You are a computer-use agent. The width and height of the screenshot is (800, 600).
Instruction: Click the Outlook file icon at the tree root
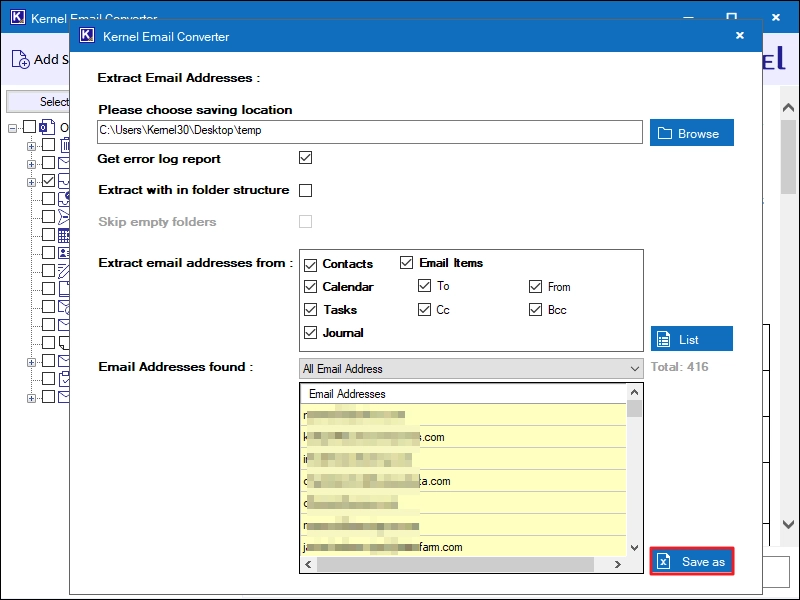coord(47,127)
